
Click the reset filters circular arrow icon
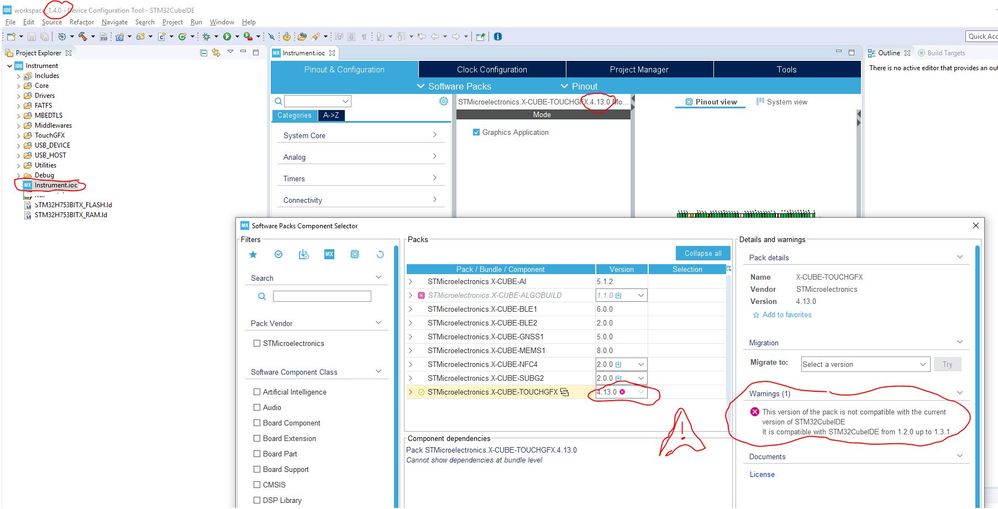point(380,254)
